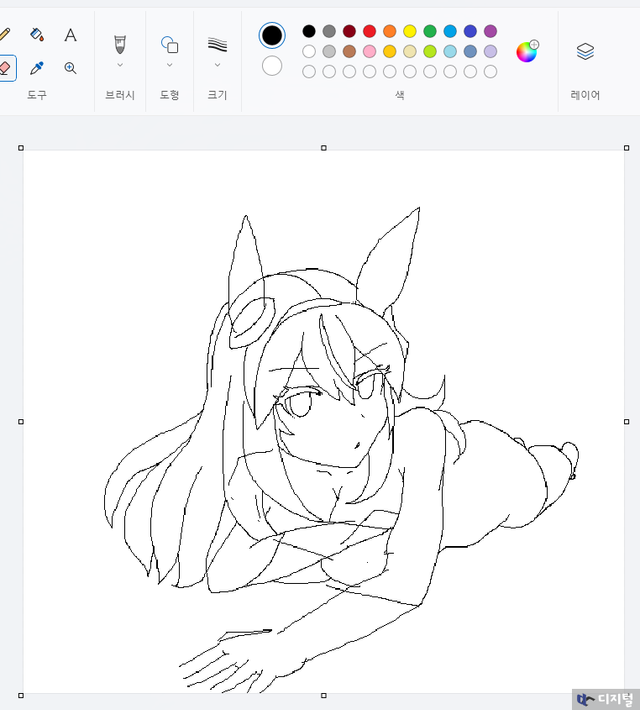Screen dimensions: 640x710
Task: Pick the black palette color
Action: pyautogui.click(x=309, y=31)
